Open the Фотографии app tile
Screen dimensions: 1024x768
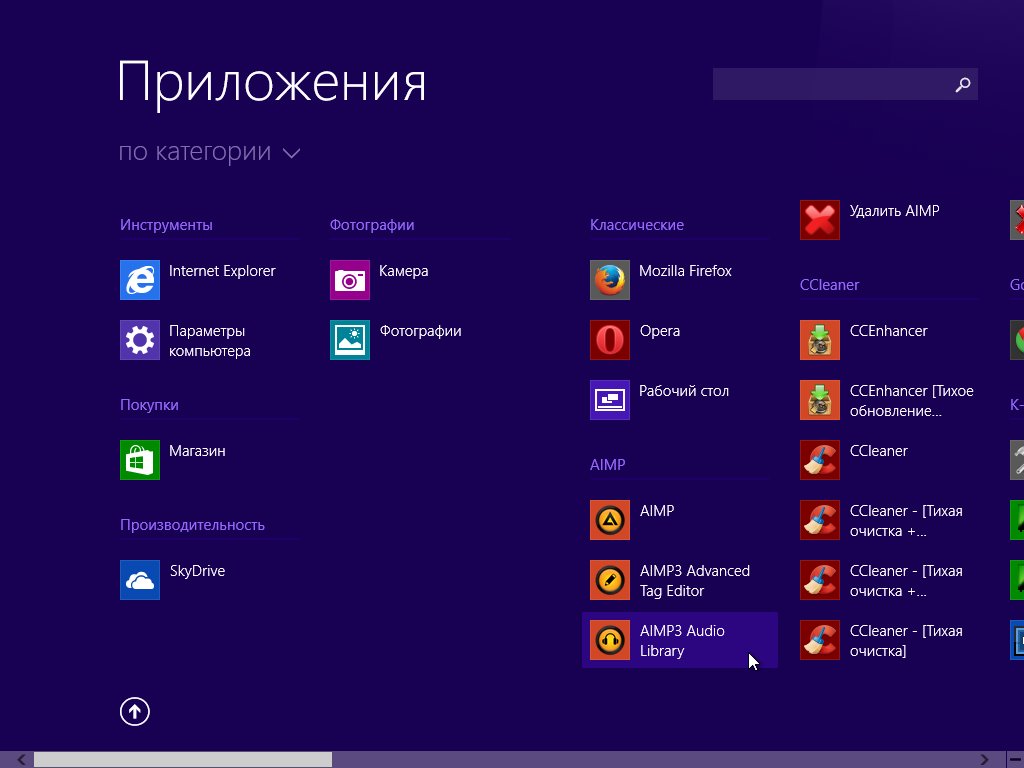click(350, 340)
